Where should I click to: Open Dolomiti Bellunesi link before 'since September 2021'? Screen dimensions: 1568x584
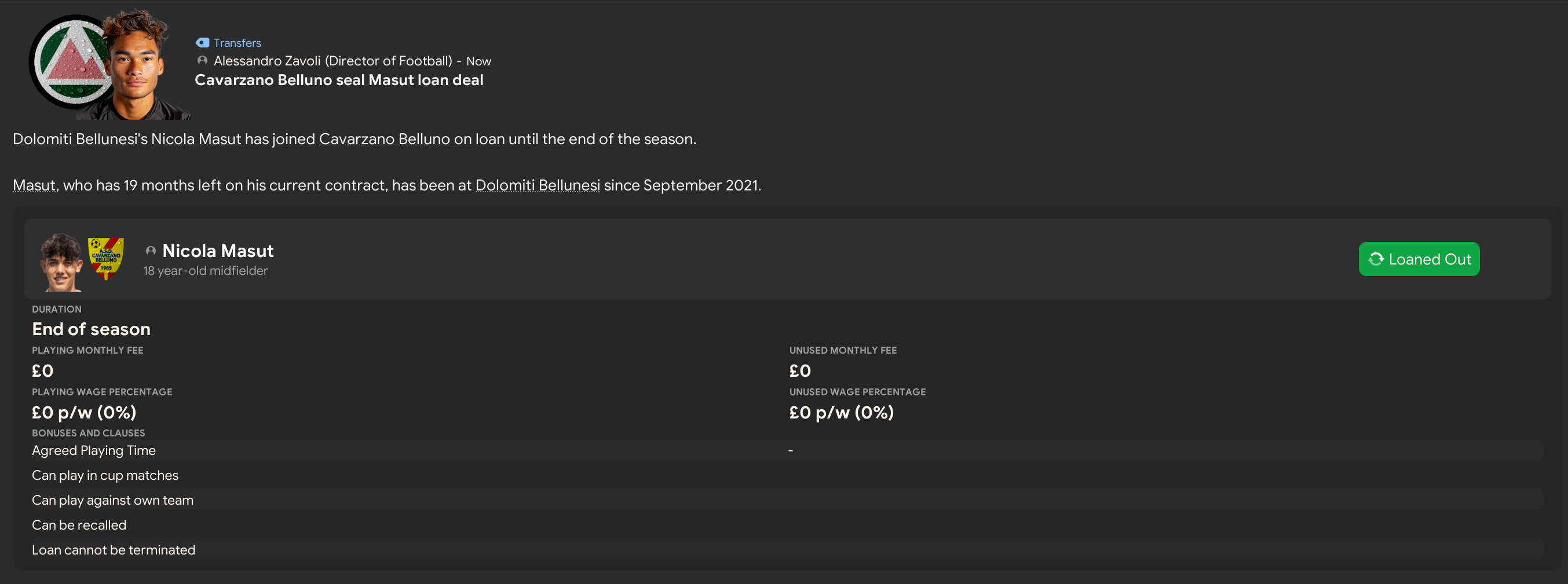[537, 185]
